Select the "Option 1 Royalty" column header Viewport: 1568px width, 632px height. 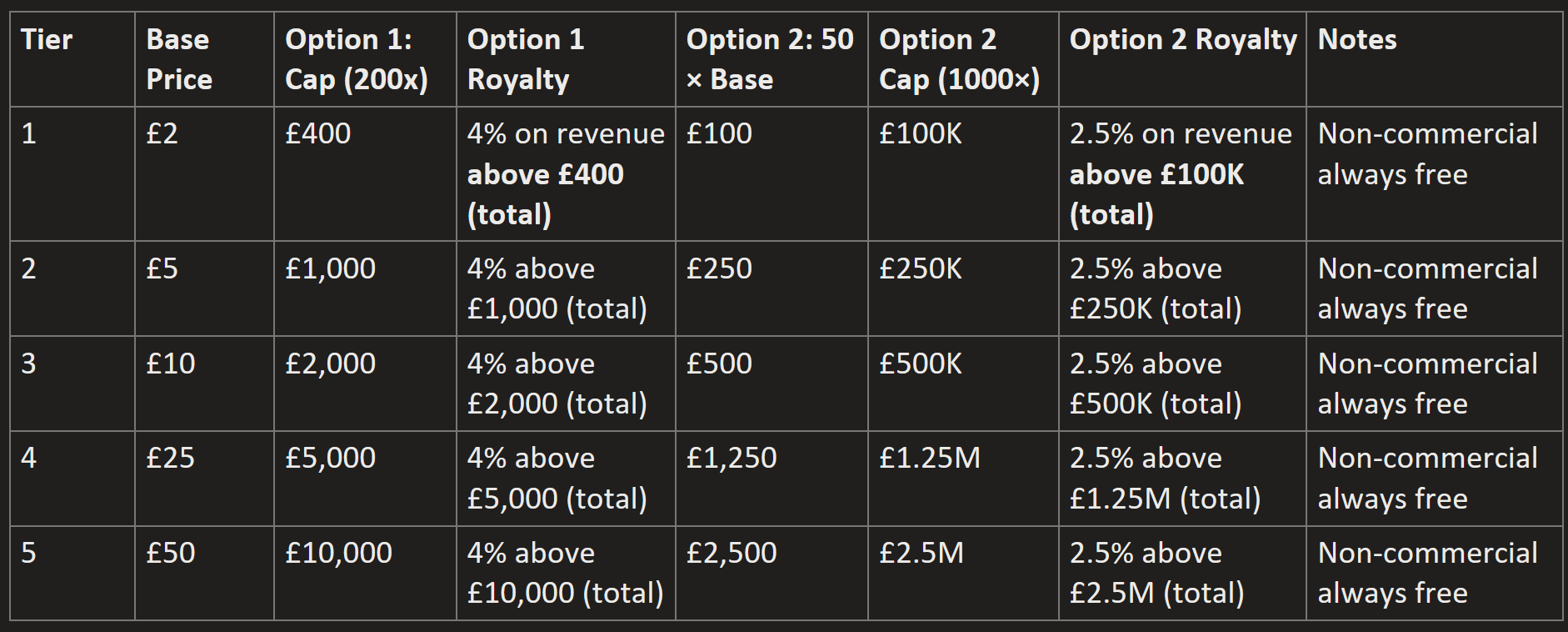click(x=526, y=59)
